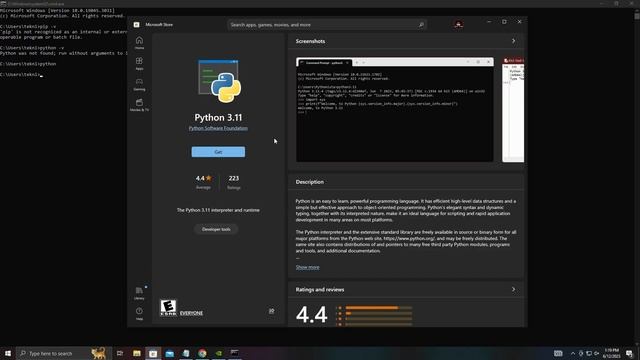Click the Ratings and reviews heading
The width and height of the screenshot is (640, 360).
(320, 289)
